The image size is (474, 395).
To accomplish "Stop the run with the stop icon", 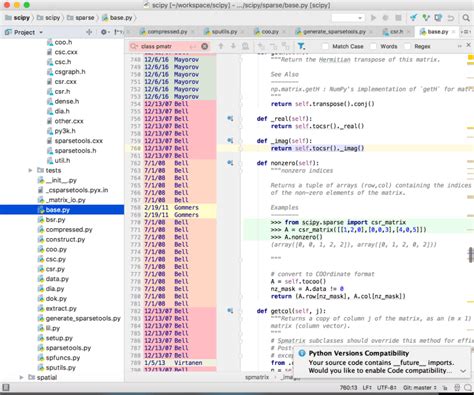I will coord(398,18).
